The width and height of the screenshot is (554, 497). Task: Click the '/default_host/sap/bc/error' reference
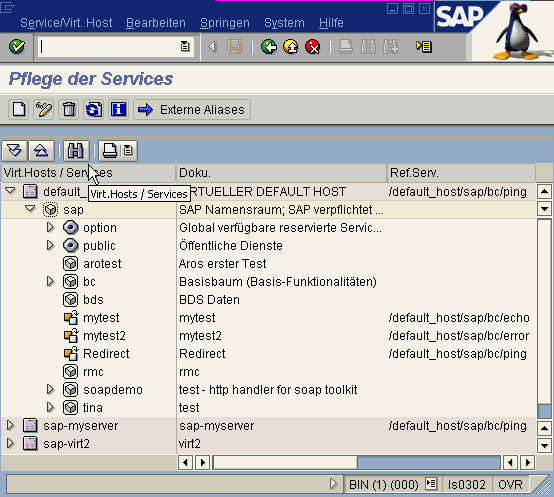tap(459, 336)
